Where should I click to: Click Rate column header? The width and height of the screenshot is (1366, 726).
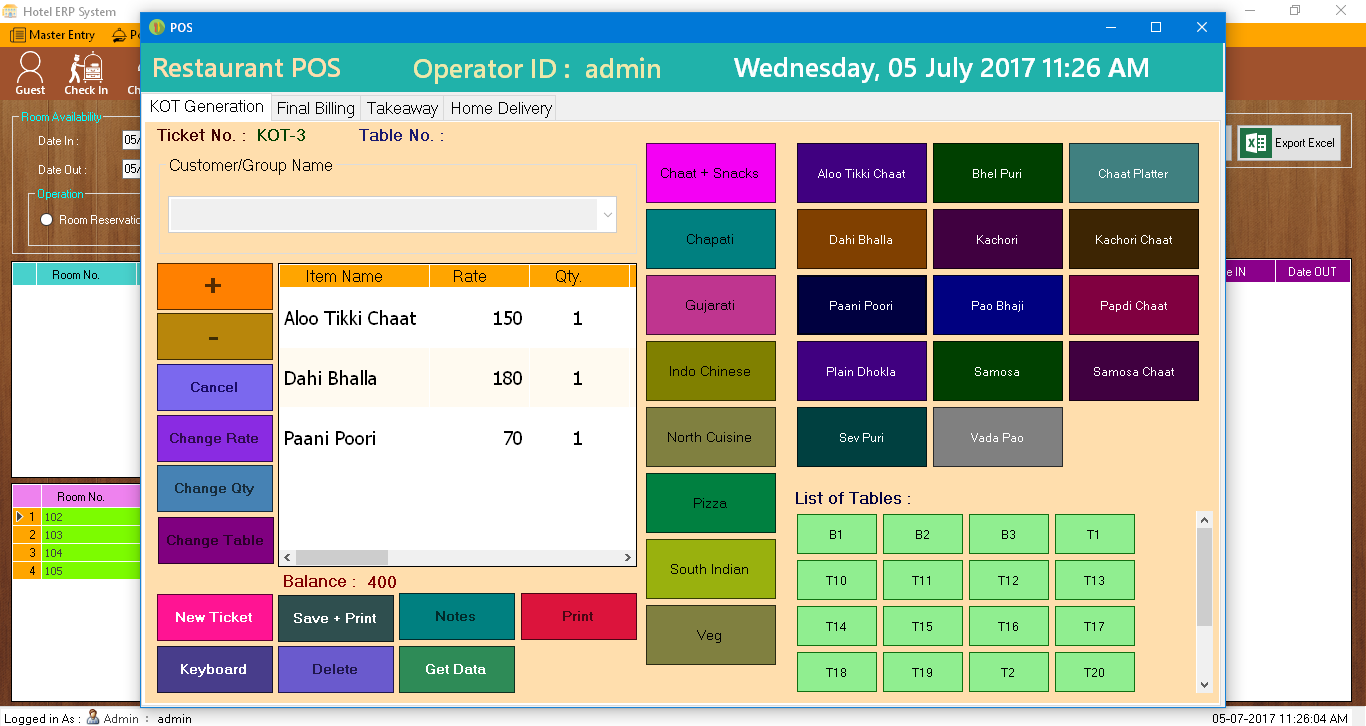point(480,276)
